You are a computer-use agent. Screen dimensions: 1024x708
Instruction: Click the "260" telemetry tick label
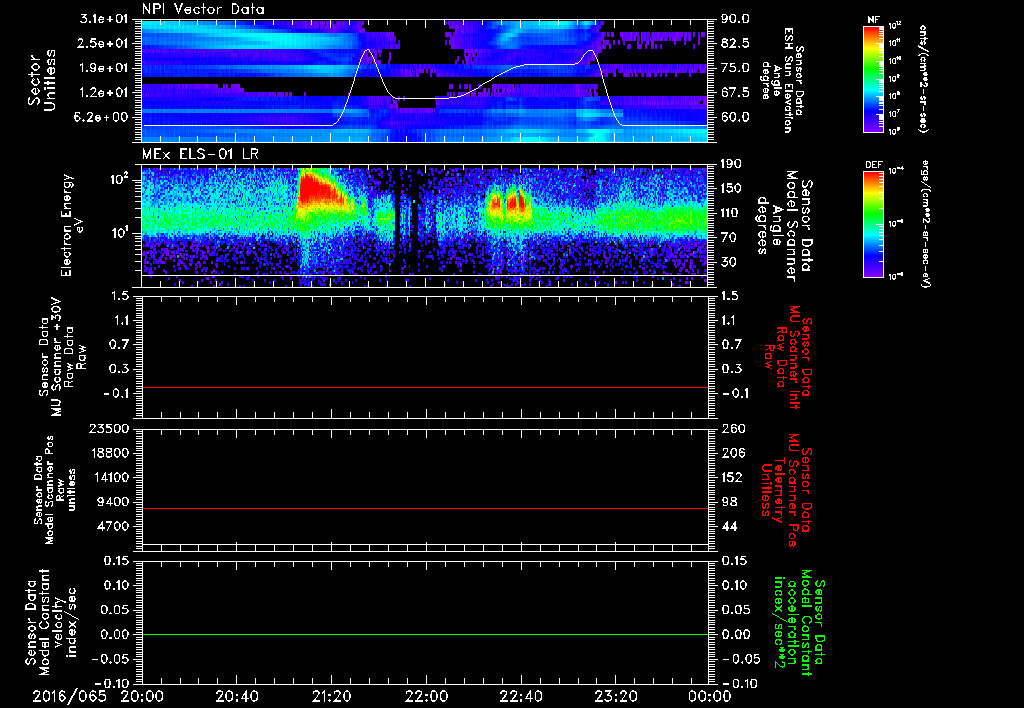731,429
